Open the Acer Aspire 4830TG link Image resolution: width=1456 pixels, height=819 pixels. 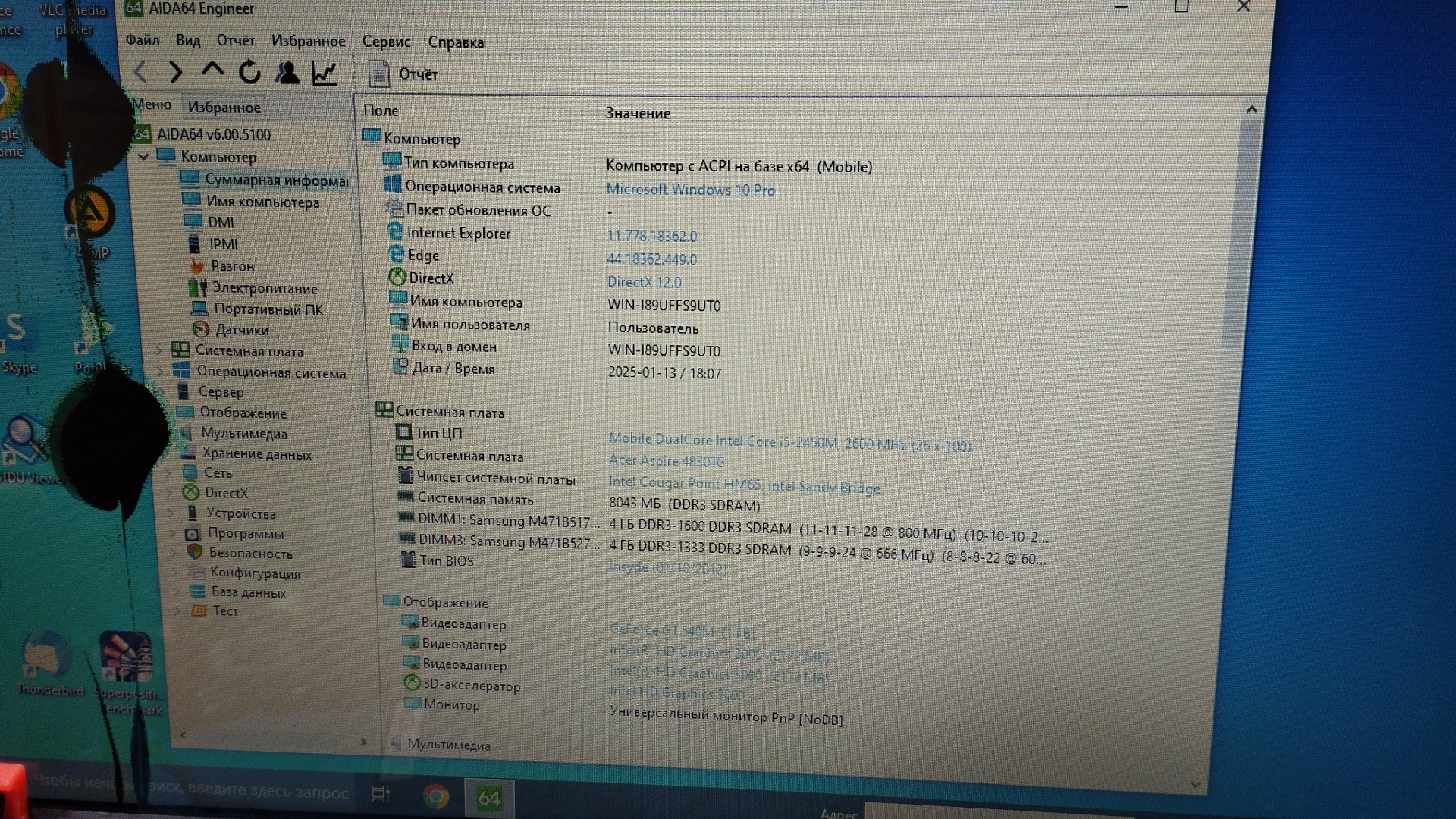(667, 460)
